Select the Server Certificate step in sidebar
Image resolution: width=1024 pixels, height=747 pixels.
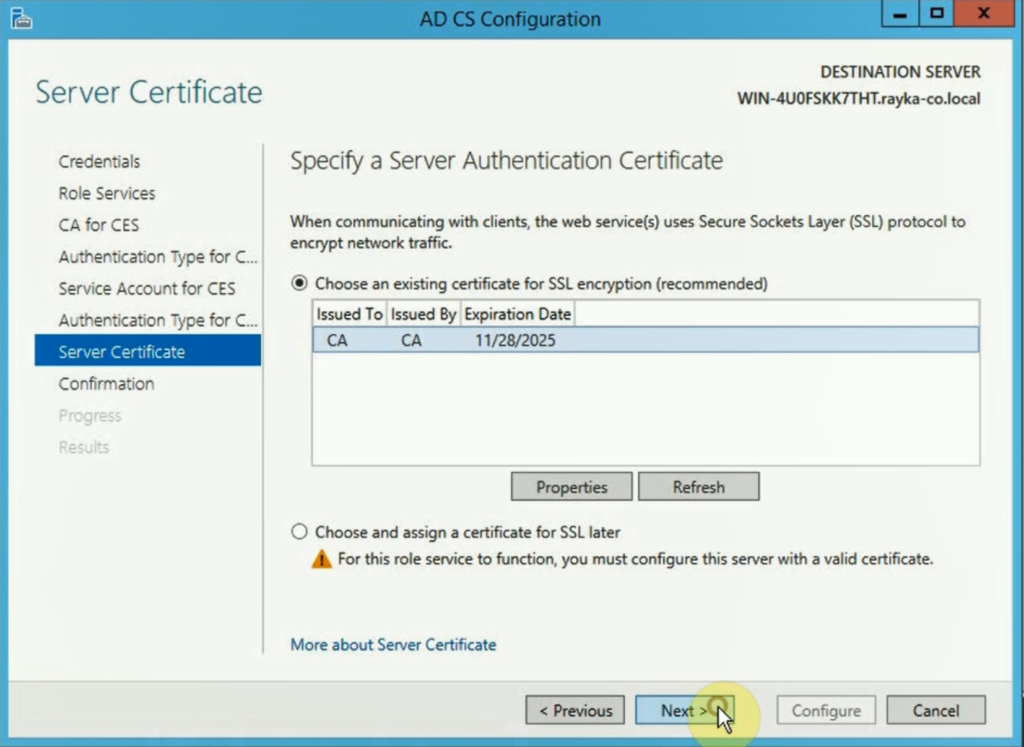(148, 351)
